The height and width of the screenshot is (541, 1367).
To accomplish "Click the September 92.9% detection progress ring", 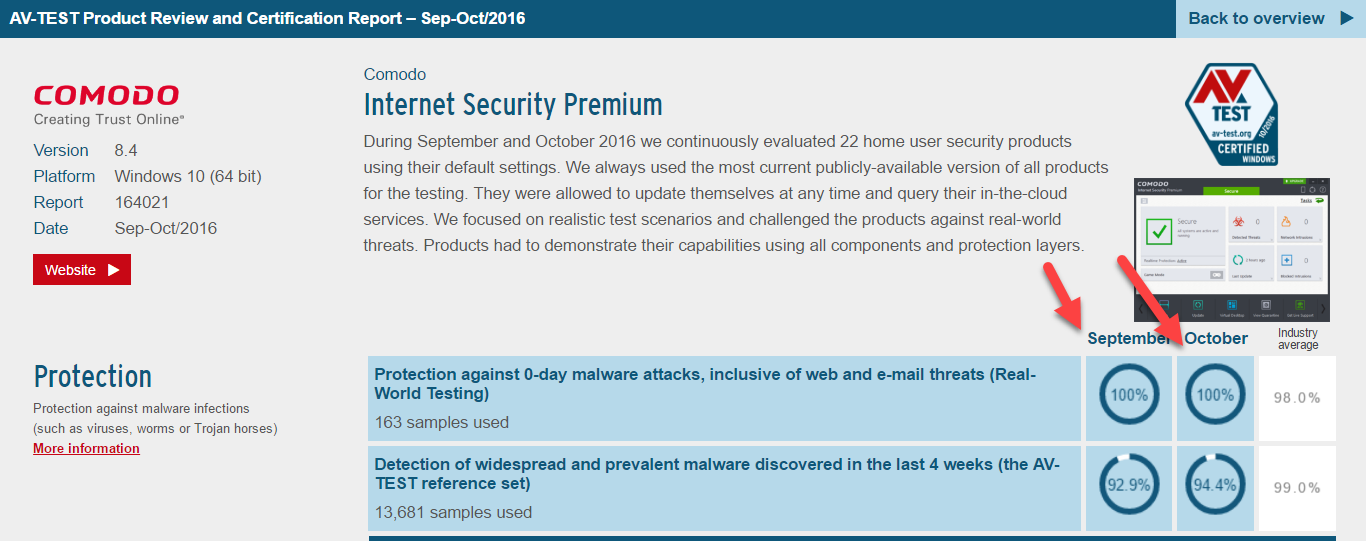I will [x=1129, y=485].
